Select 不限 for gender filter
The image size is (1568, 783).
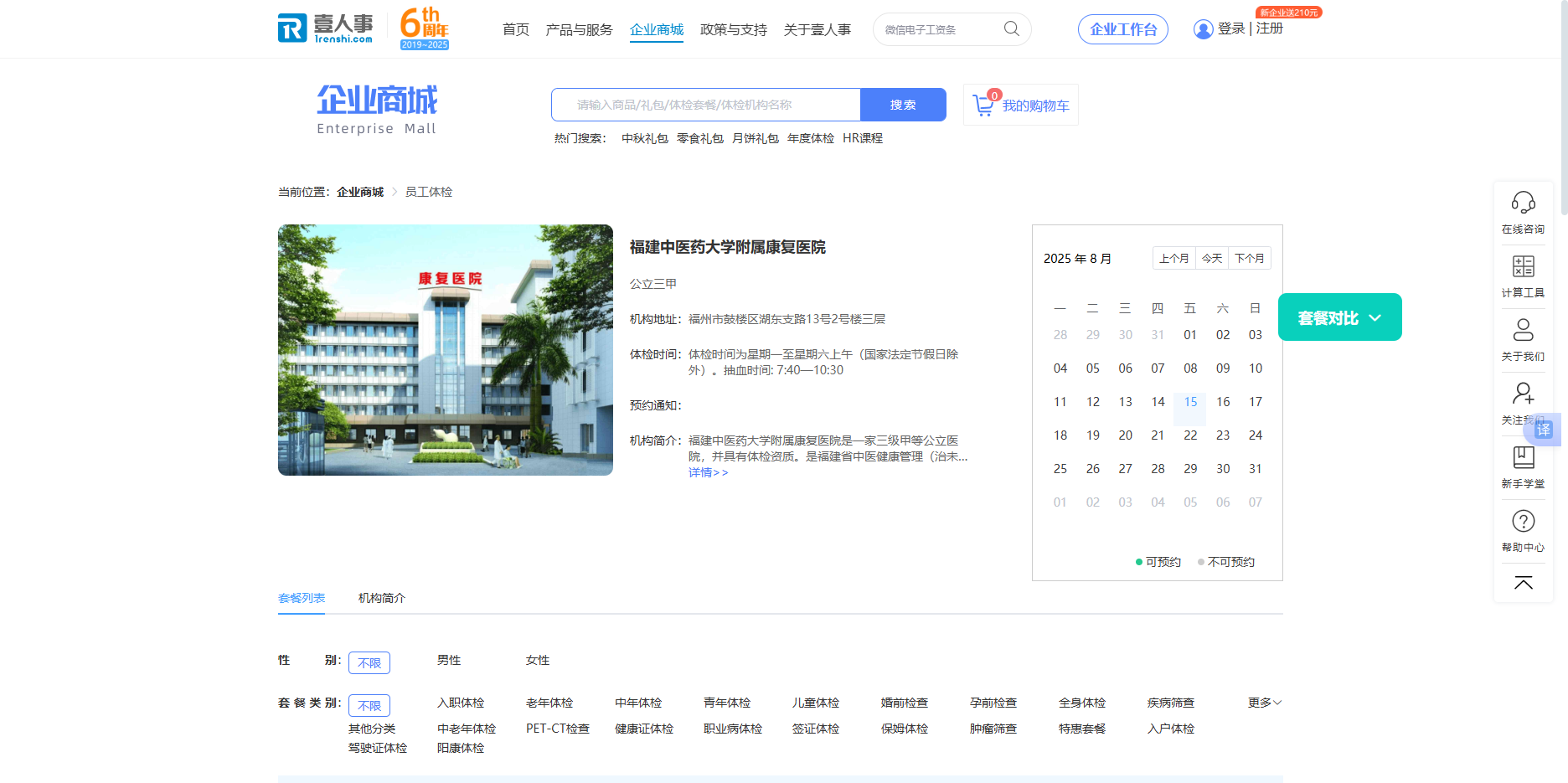tap(369, 662)
